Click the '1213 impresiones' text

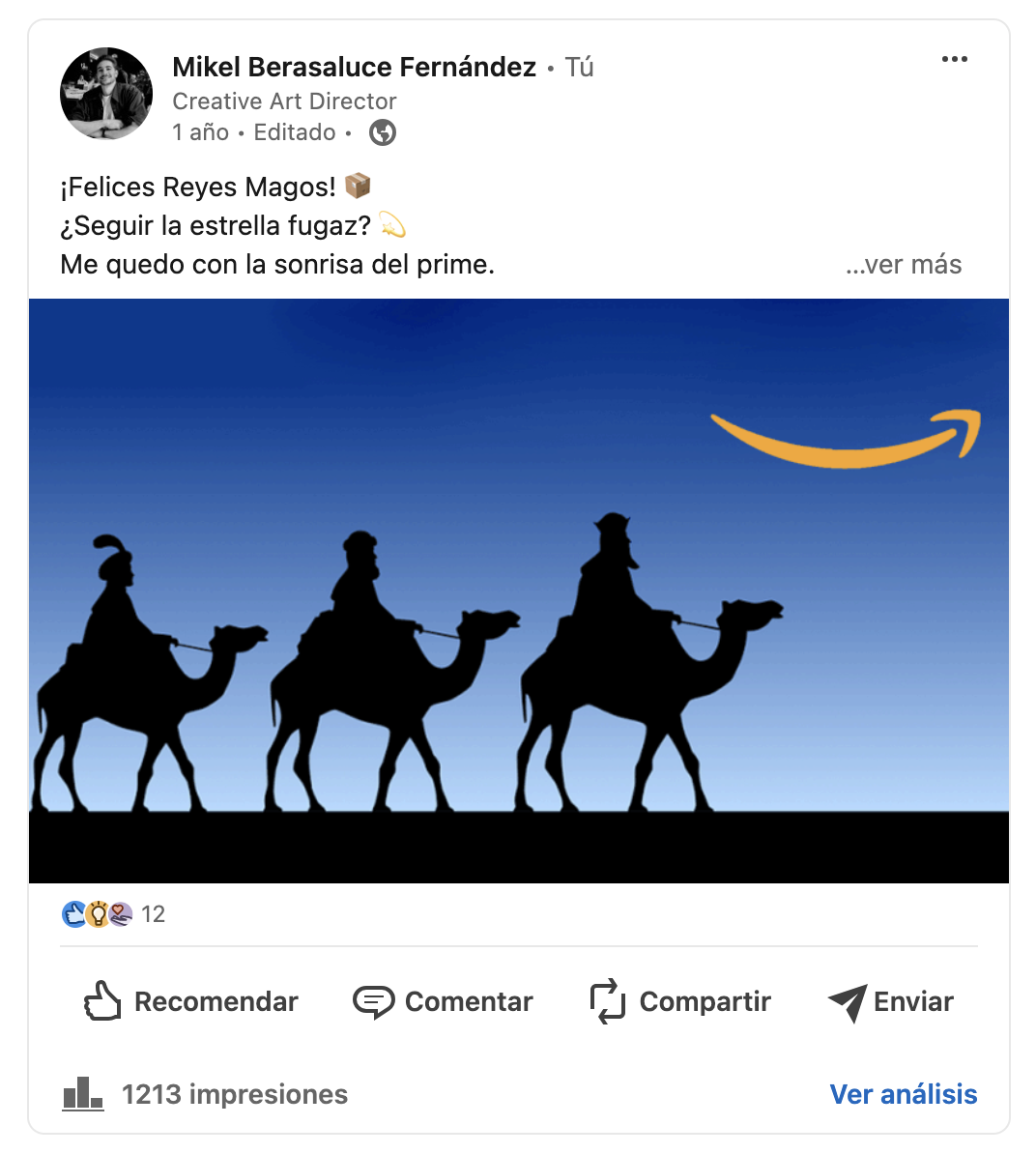(x=235, y=1094)
